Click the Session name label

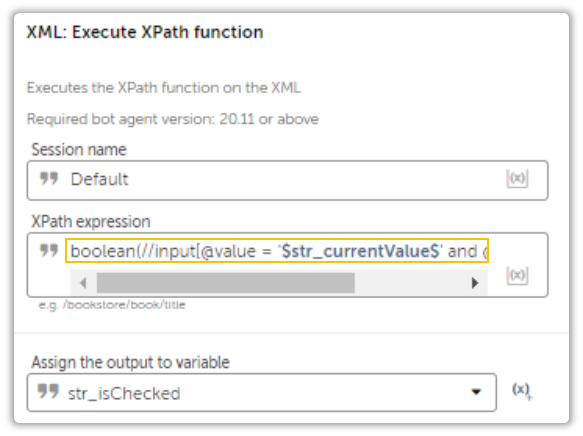(79, 150)
